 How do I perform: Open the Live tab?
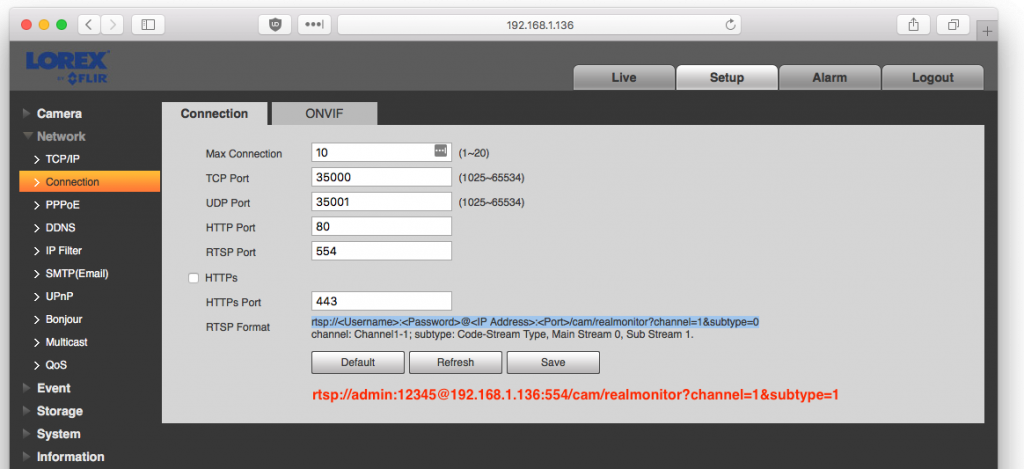(x=624, y=77)
